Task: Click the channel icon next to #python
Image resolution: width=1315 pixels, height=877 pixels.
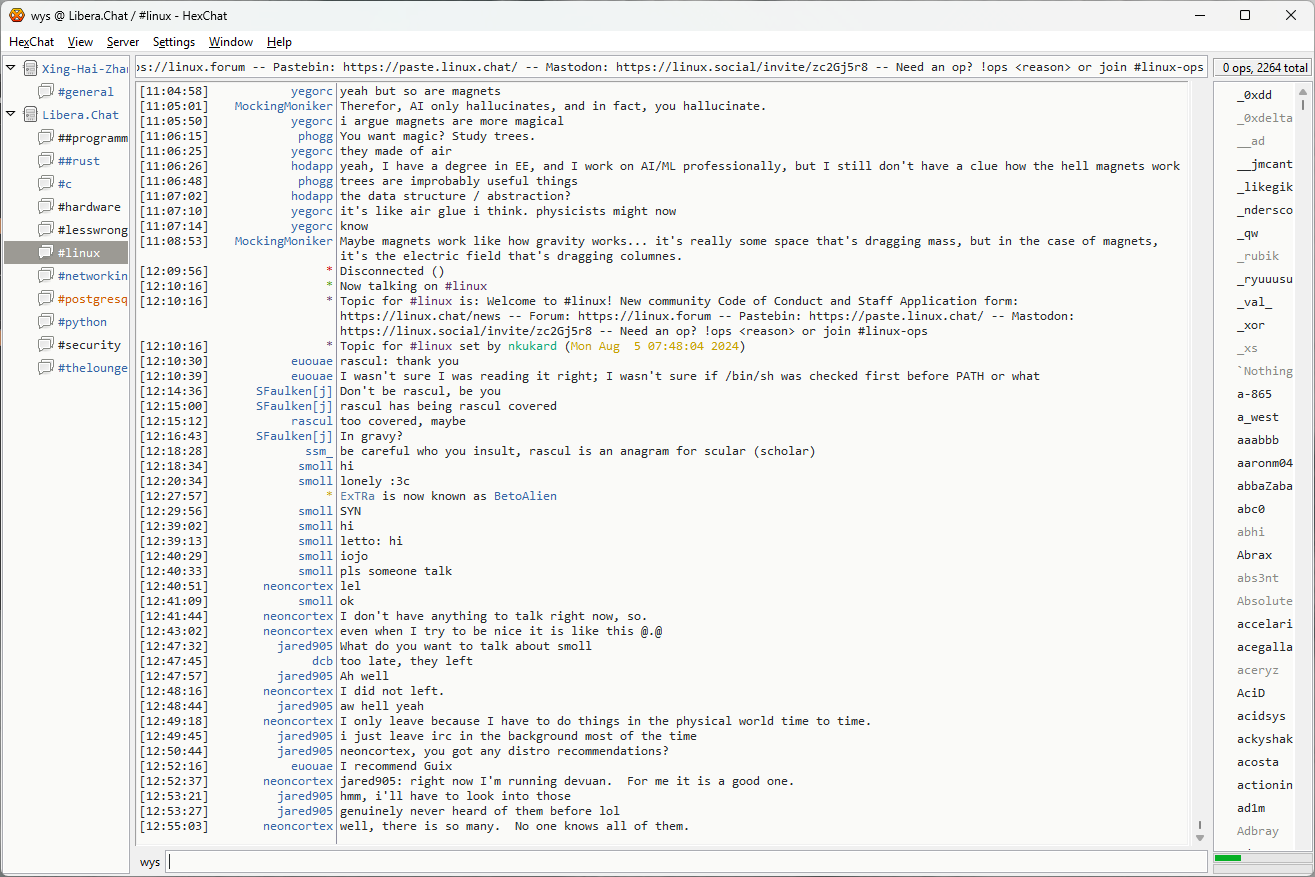Action: click(46, 322)
